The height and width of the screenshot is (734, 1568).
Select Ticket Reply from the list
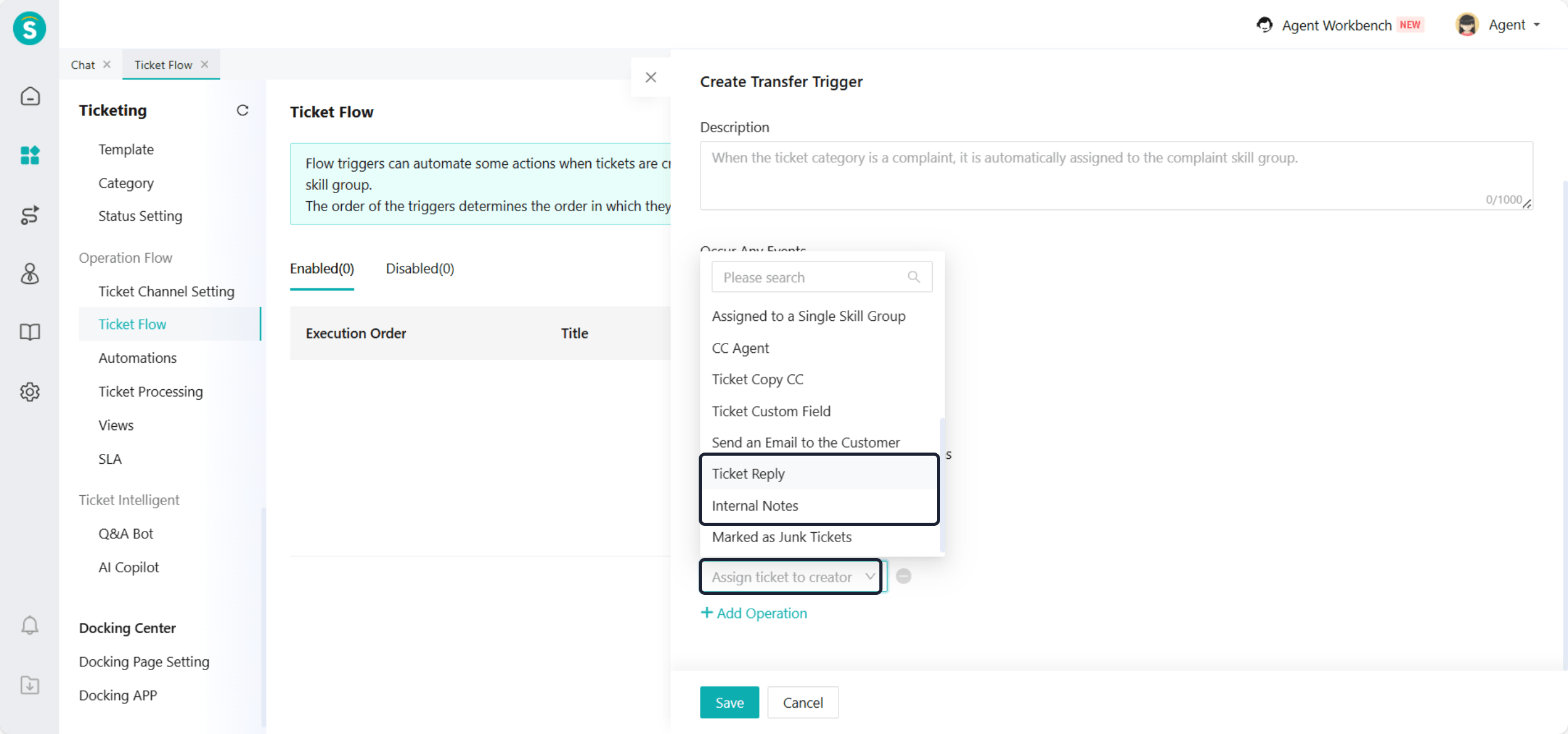tap(748, 474)
